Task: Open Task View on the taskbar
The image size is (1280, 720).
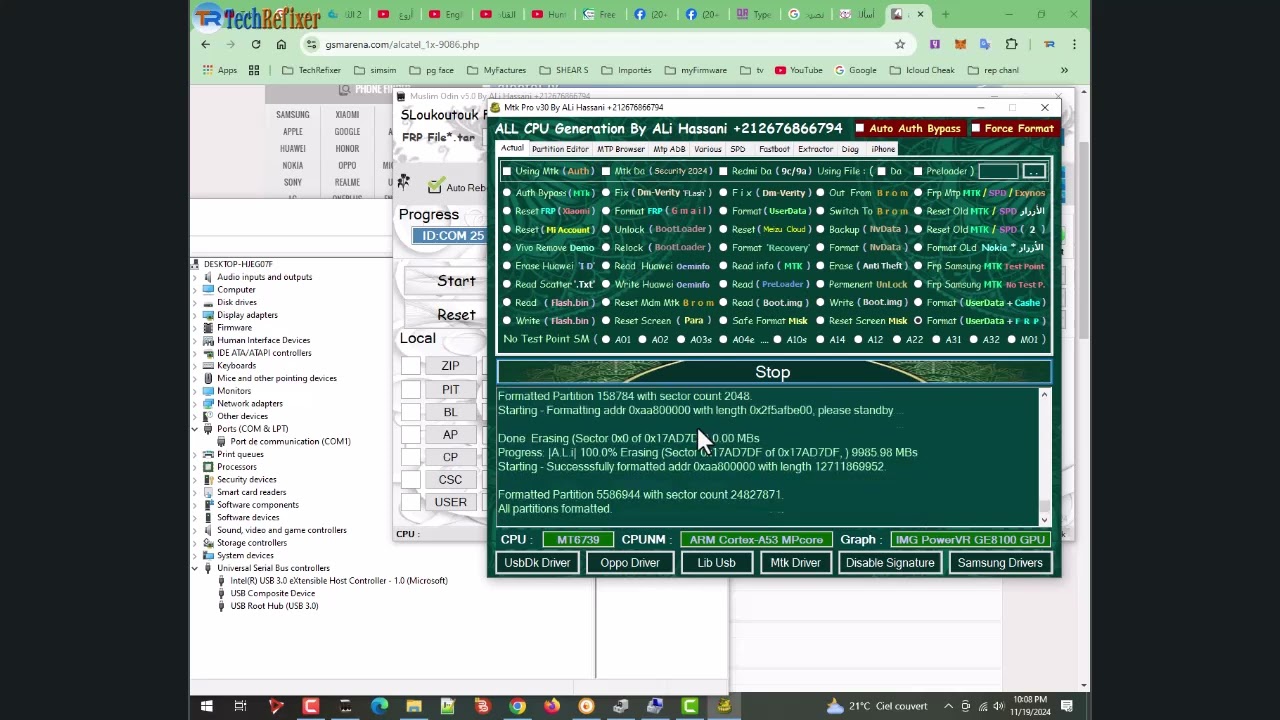Action: (x=241, y=707)
